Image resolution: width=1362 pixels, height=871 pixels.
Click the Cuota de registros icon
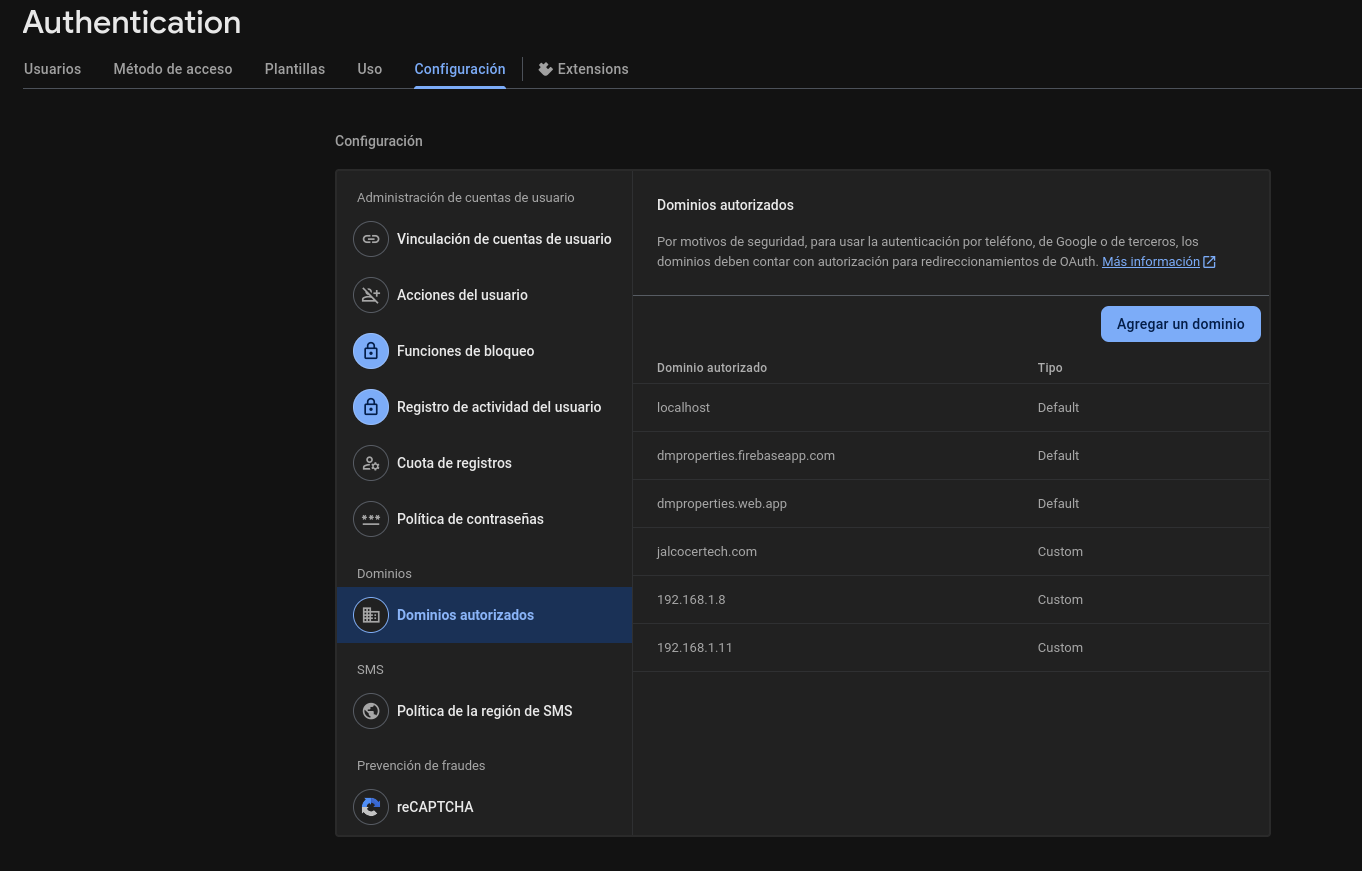(x=371, y=463)
